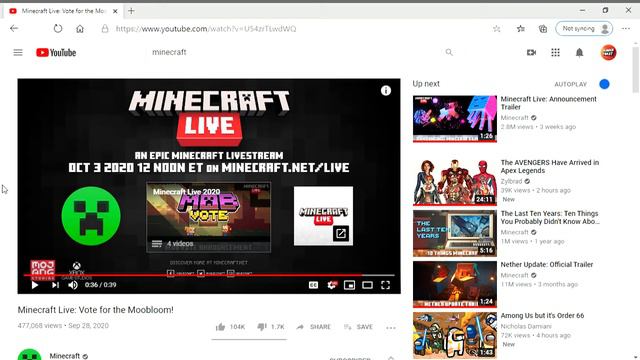The image size is (640, 360).
Task: Mute the video volume
Action: tap(73, 285)
